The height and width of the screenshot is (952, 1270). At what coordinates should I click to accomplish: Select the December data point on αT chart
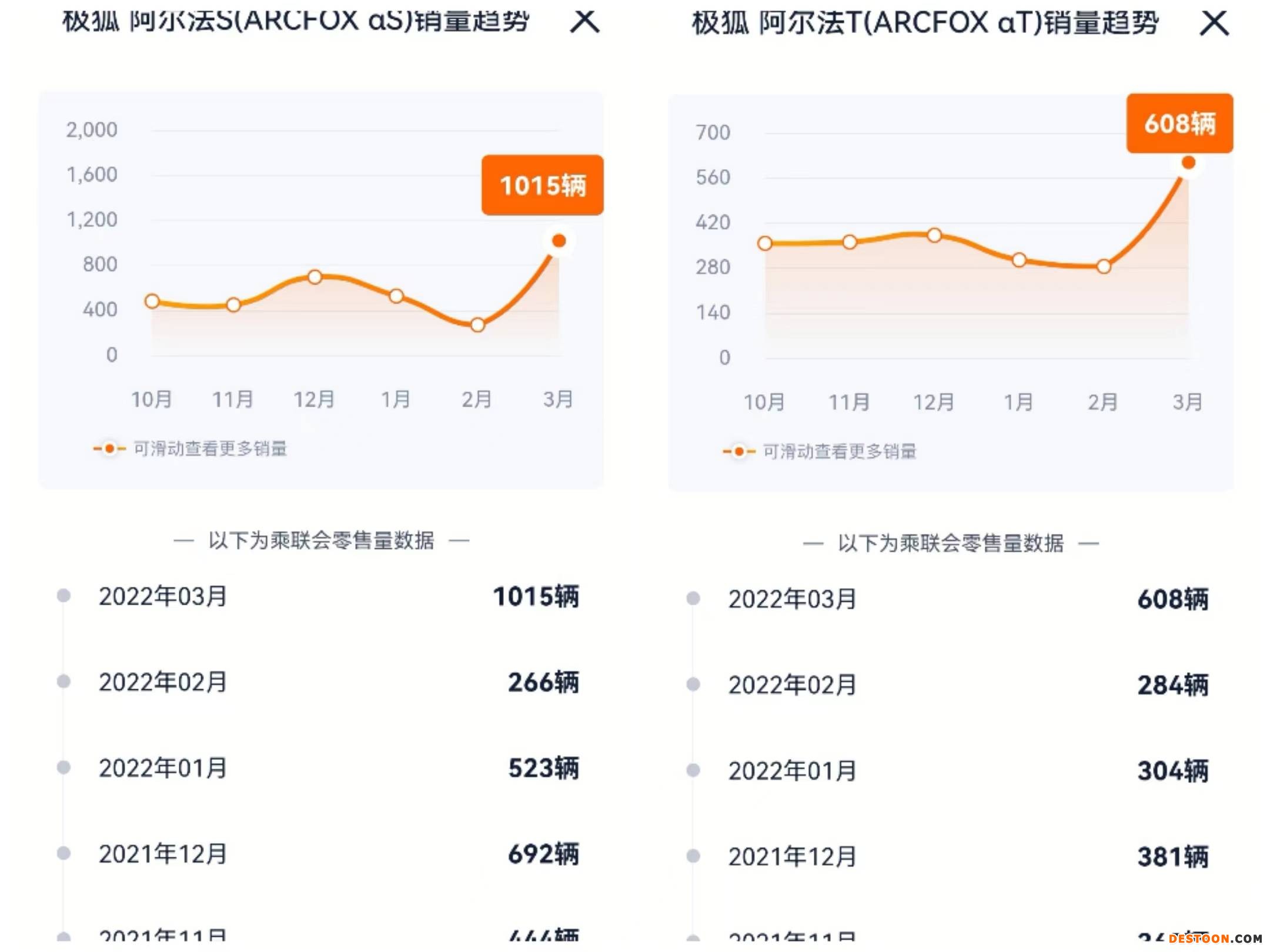click(x=934, y=236)
